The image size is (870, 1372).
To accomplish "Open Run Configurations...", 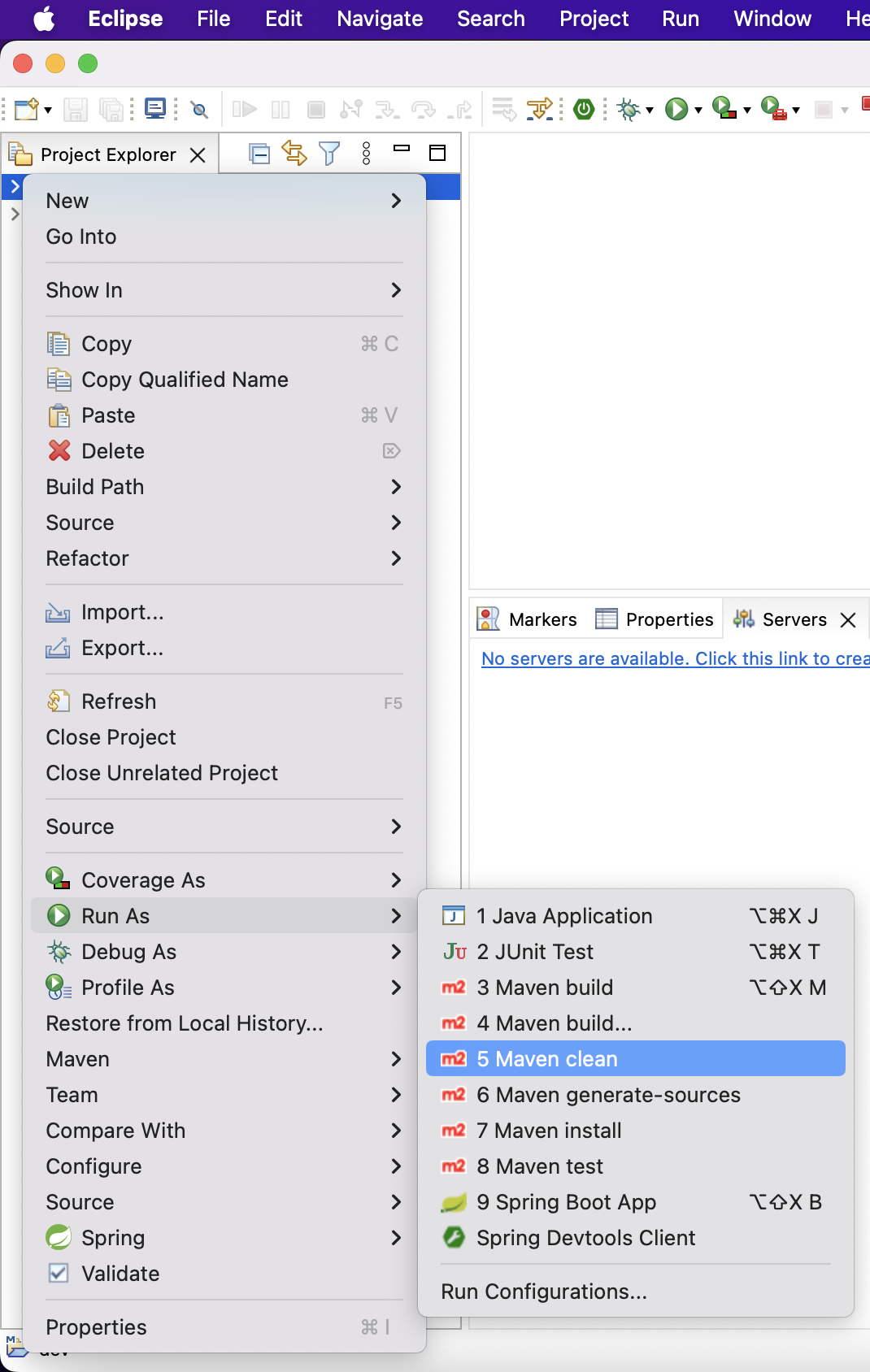I will click(544, 1292).
